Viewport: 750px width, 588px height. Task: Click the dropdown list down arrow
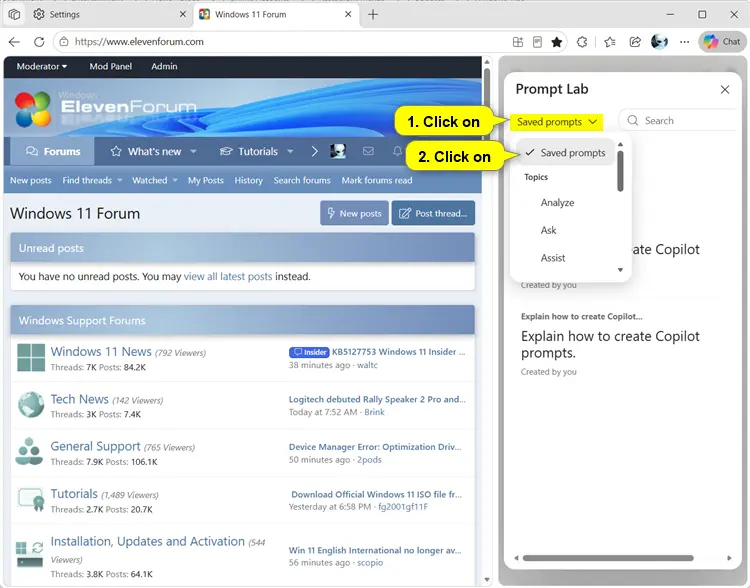coord(620,270)
